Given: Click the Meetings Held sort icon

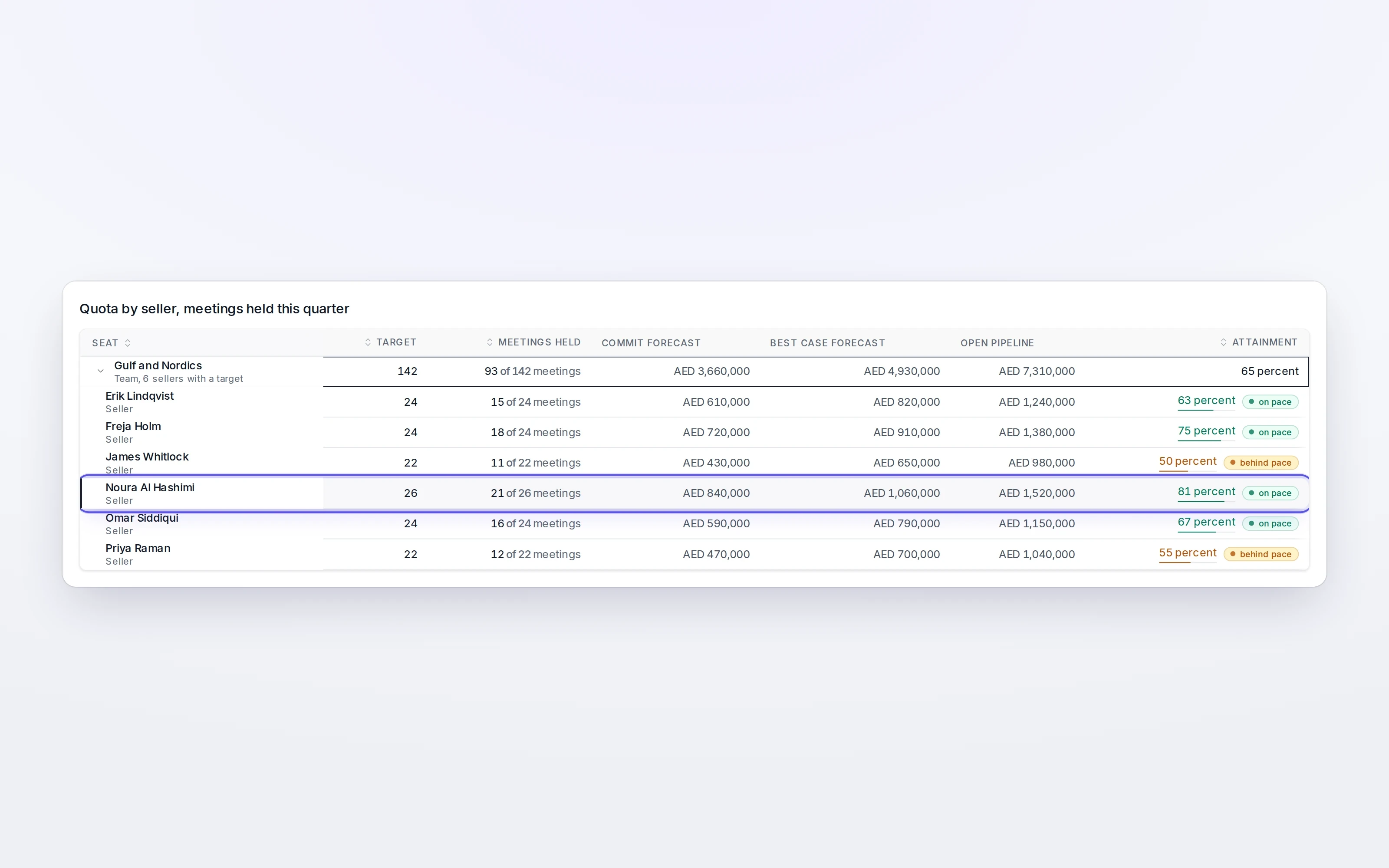Looking at the screenshot, I should tap(490, 342).
